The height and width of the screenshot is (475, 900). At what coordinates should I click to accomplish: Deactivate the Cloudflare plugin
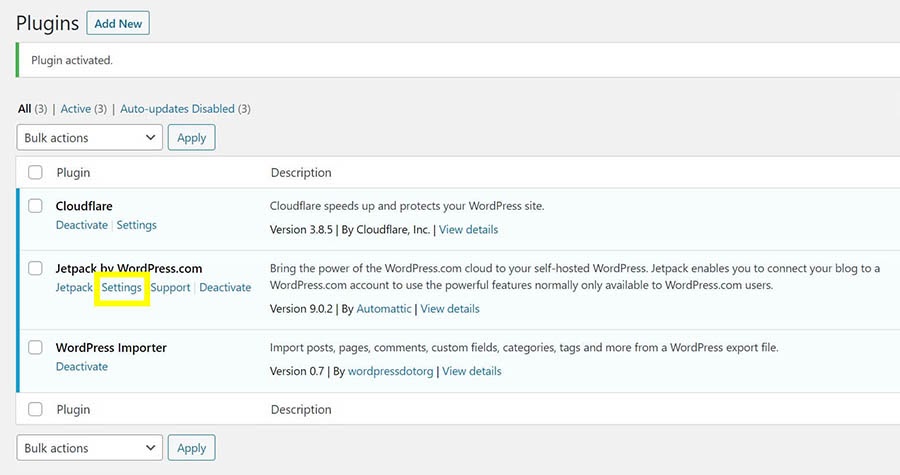pyautogui.click(x=82, y=225)
